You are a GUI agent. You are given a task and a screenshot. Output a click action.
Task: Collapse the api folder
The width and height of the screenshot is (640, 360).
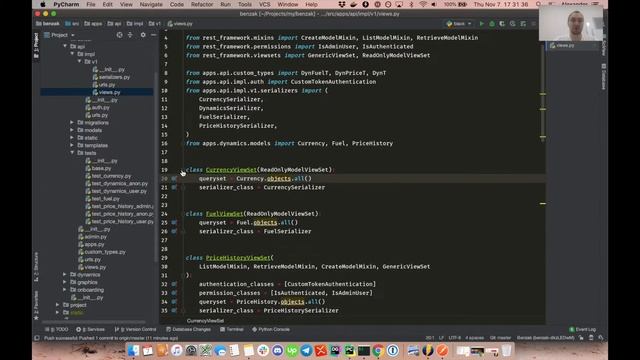65,47
